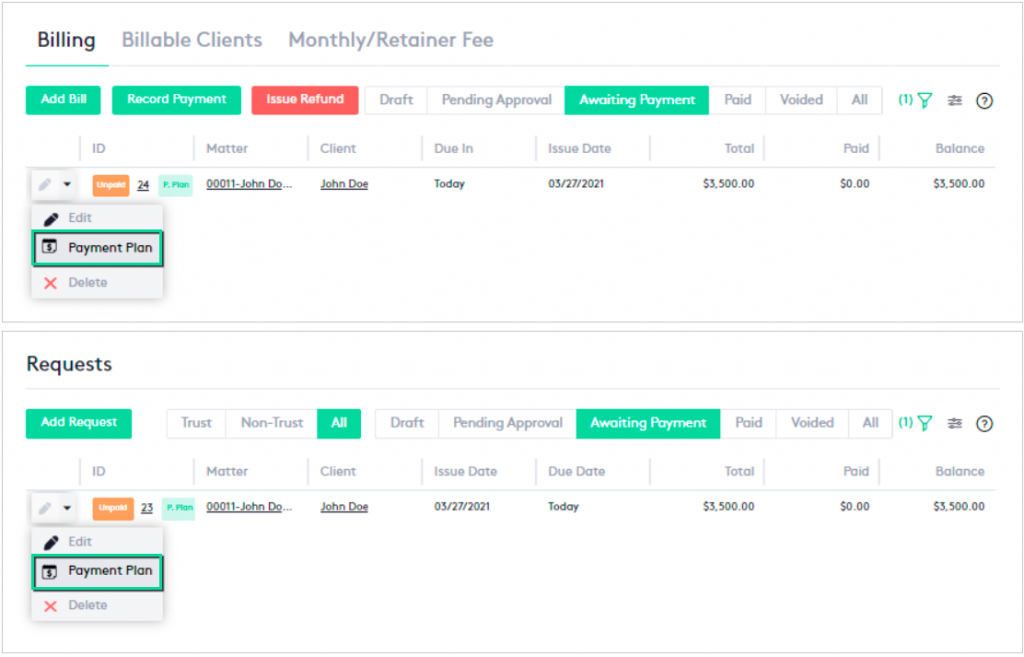
Task: Toggle the Non-Trust filter in Requests
Action: pyautogui.click(x=271, y=423)
